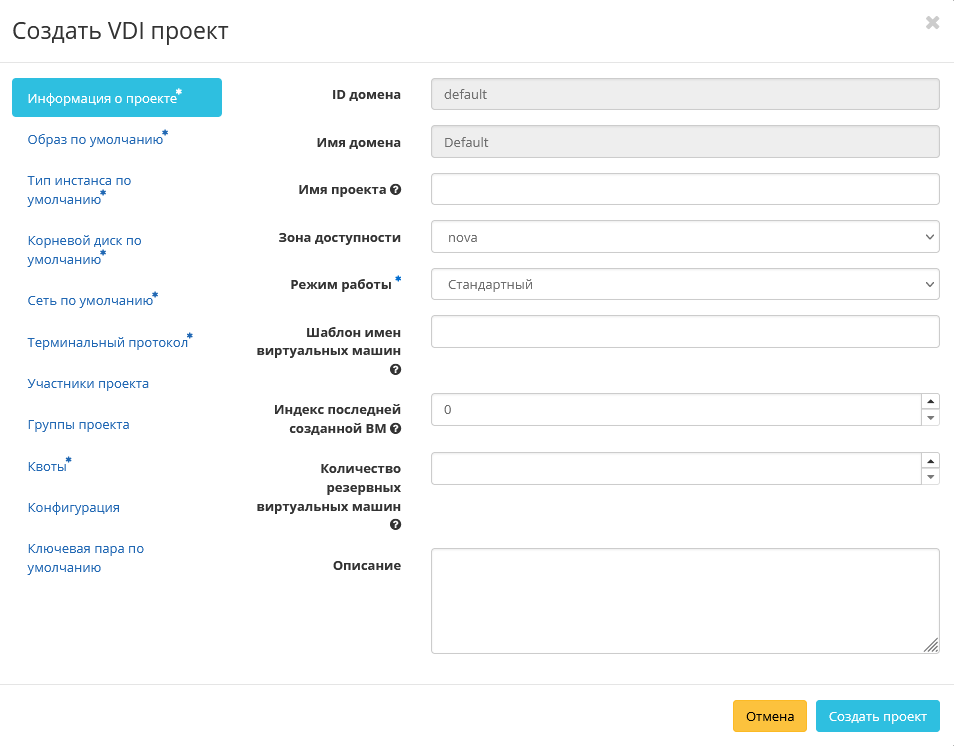
Task: Focus the Имя проекта input field
Action: tap(685, 189)
